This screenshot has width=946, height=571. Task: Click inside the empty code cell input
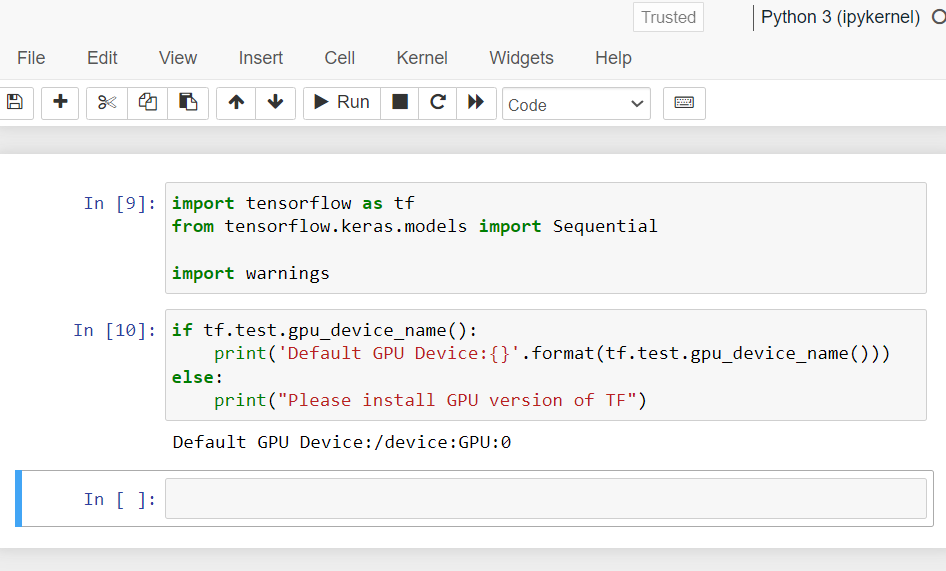pyautogui.click(x=546, y=499)
